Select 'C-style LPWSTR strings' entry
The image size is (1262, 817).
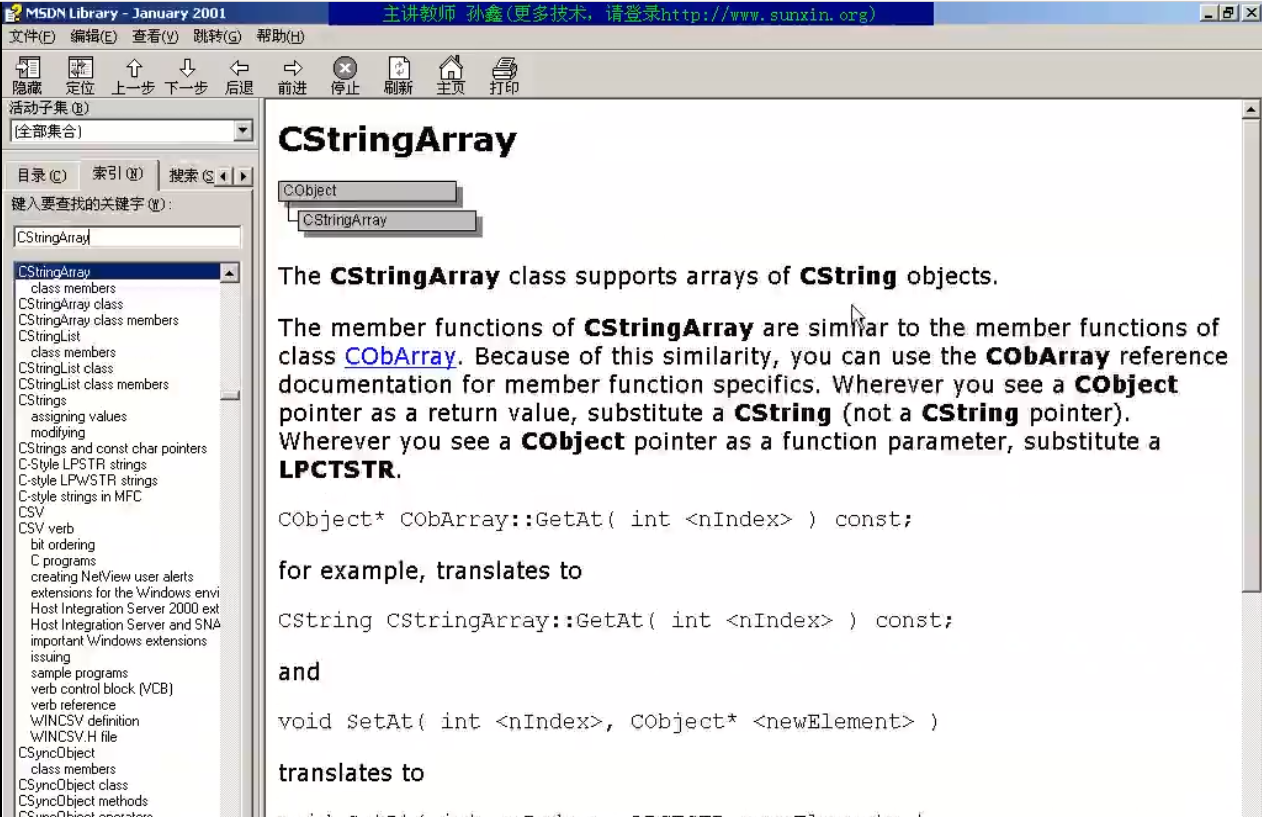pos(87,480)
